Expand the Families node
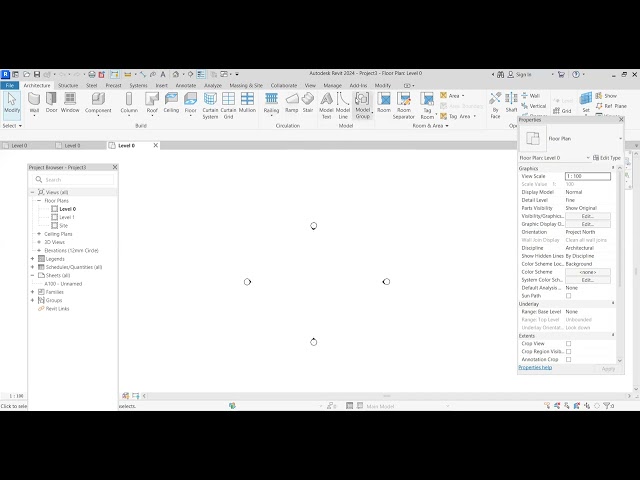The height and width of the screenshot is (480, 640). click(x=33, y=292)
